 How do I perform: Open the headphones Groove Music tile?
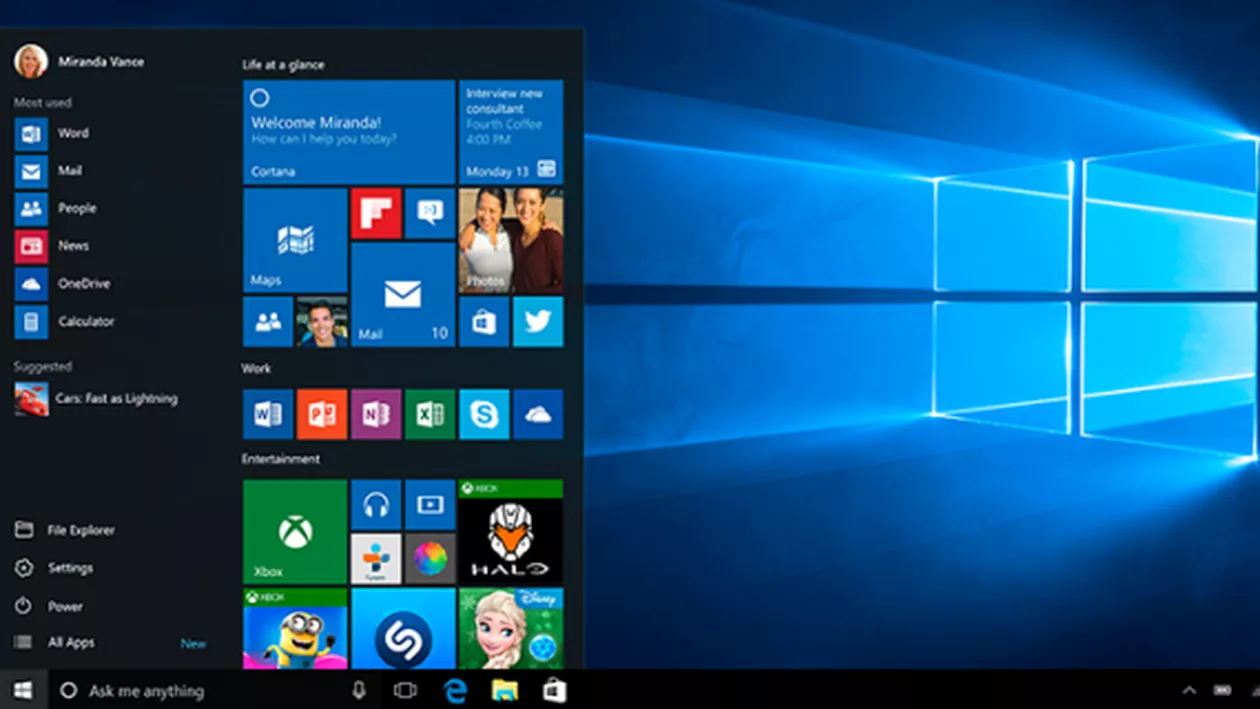[376, 505]
